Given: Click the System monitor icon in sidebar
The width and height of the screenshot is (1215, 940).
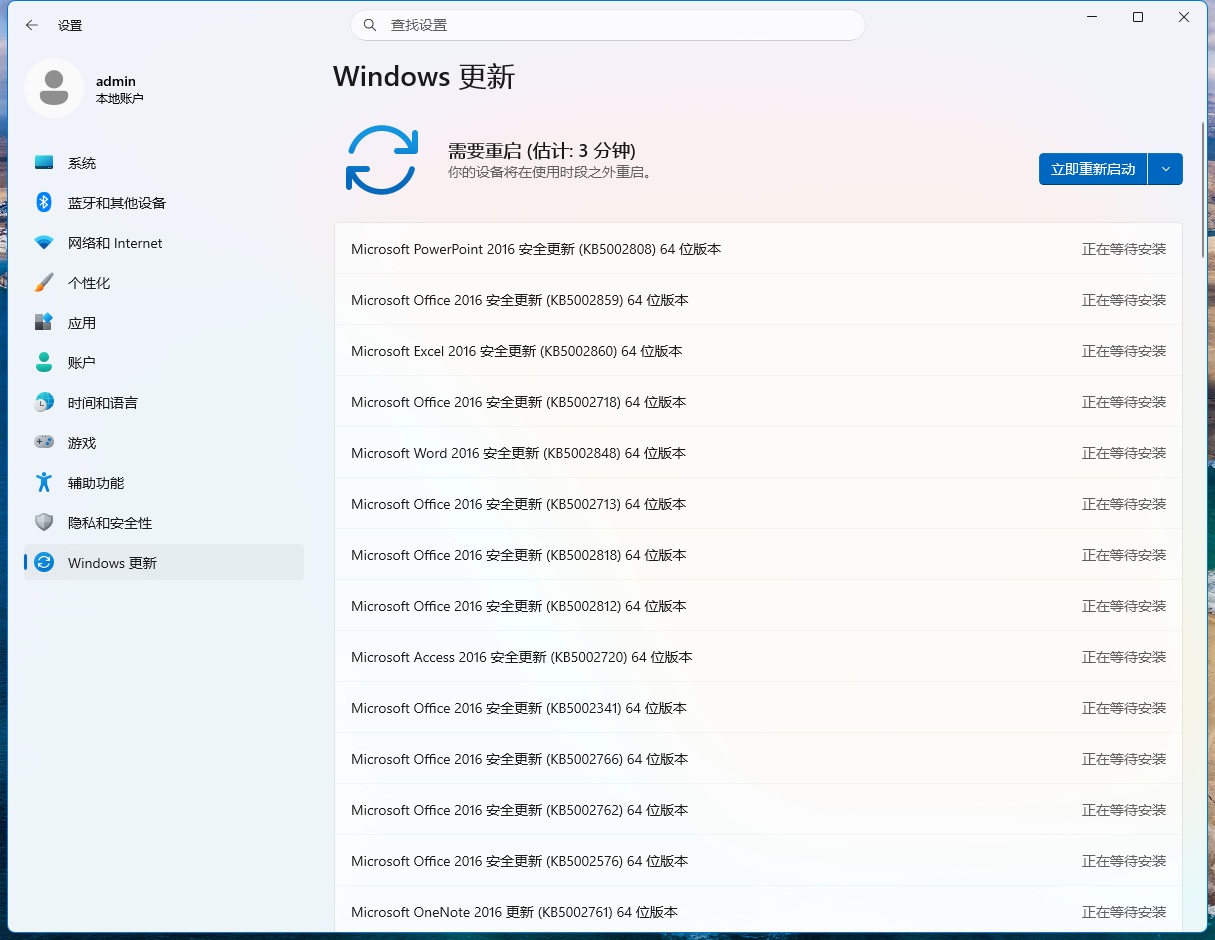Looking at the screenshot, I should pos(44,163).
